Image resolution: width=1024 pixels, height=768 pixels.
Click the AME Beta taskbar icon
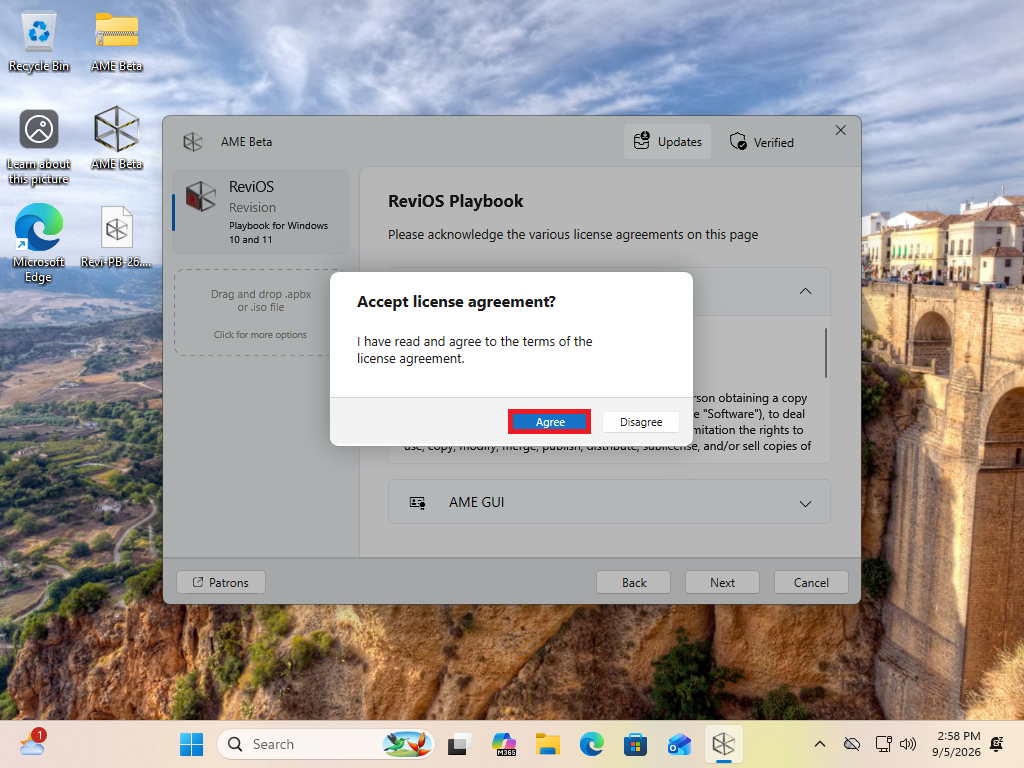click(723, 744)
